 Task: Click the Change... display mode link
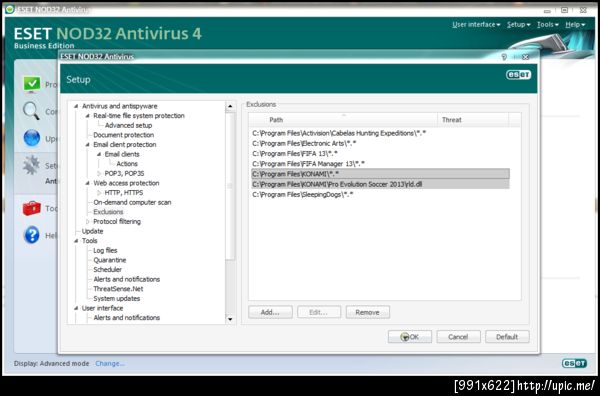click(x=109, y=363)
